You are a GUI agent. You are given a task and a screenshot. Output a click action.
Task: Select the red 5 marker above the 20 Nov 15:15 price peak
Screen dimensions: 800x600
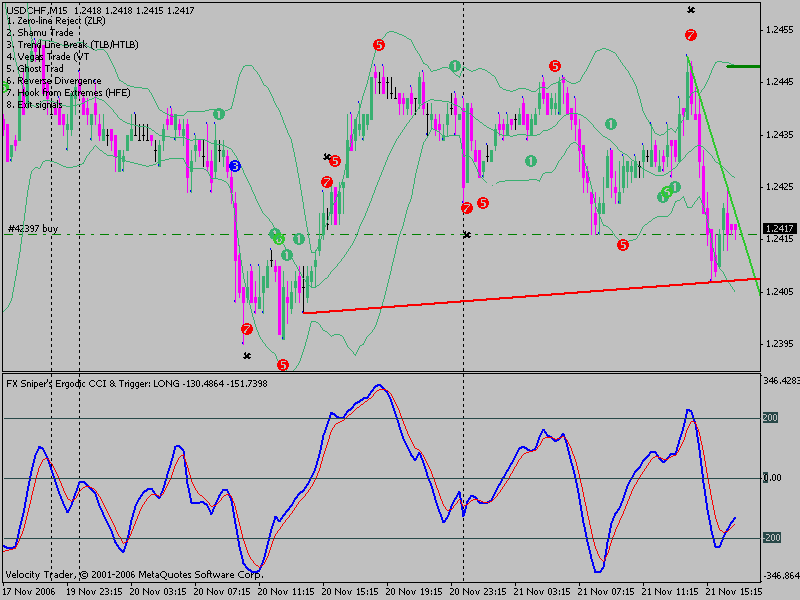[378, 45]
